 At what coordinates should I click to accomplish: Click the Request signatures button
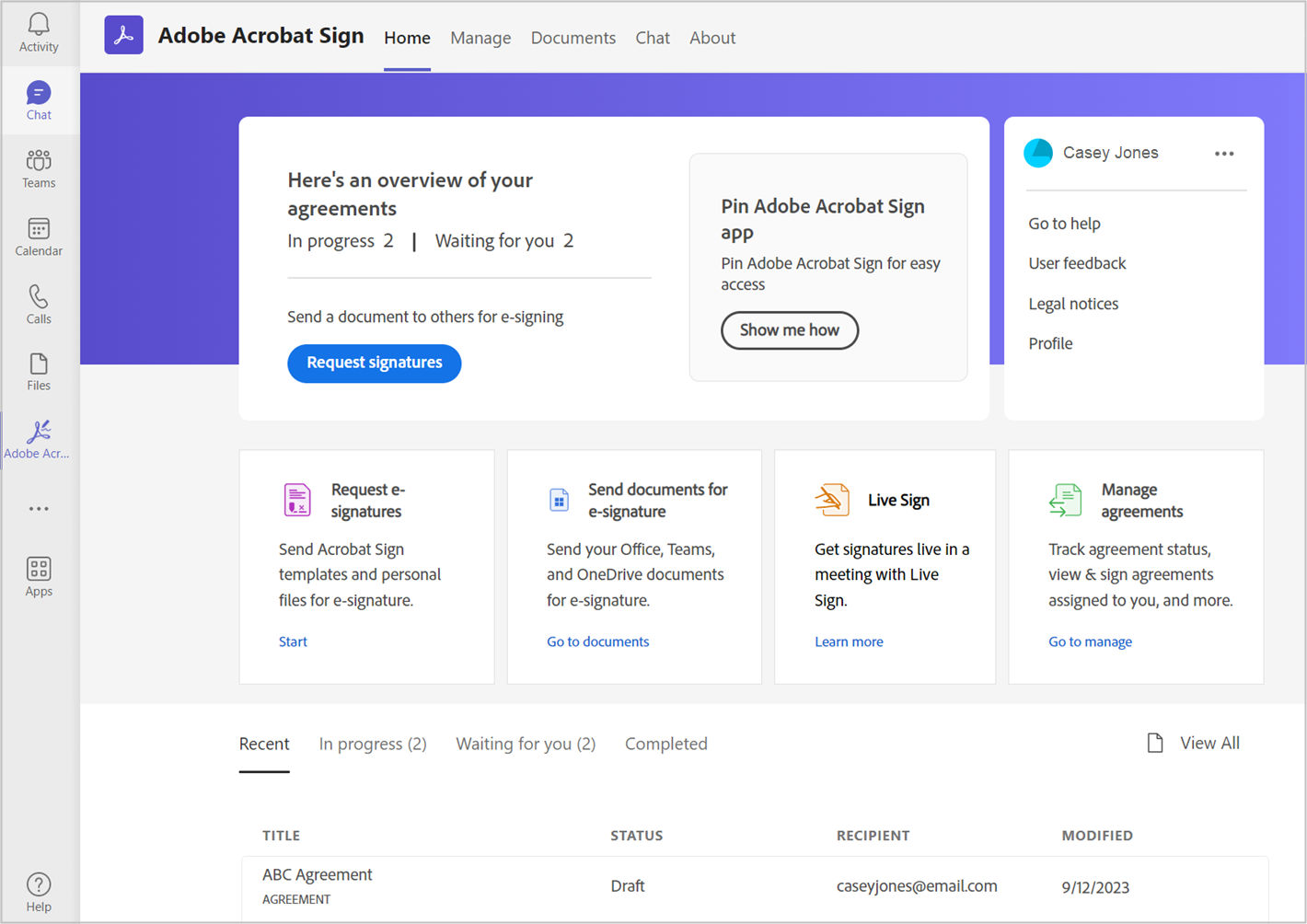(x=375, y=363)
